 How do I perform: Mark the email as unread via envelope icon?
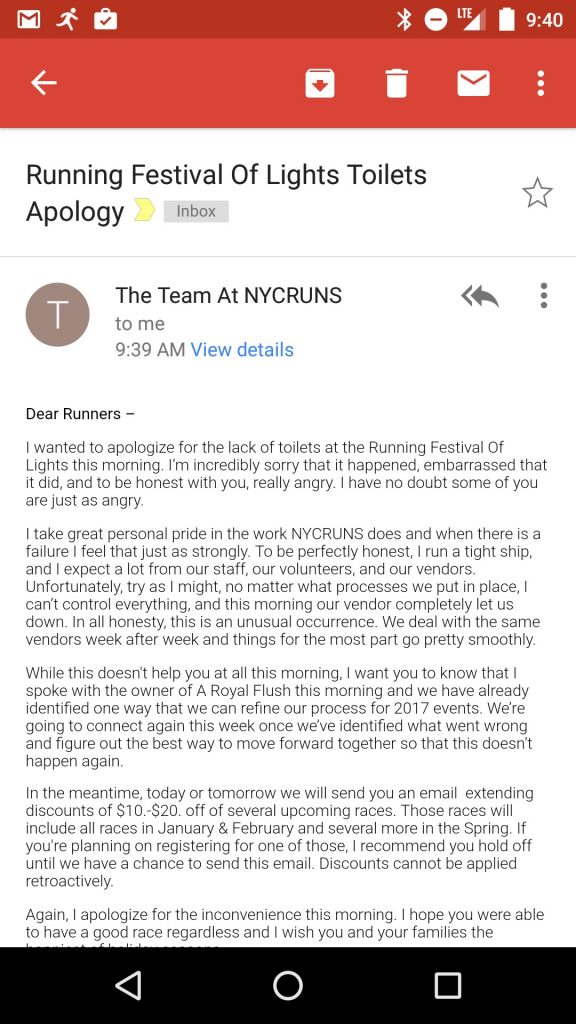(473, 83)
